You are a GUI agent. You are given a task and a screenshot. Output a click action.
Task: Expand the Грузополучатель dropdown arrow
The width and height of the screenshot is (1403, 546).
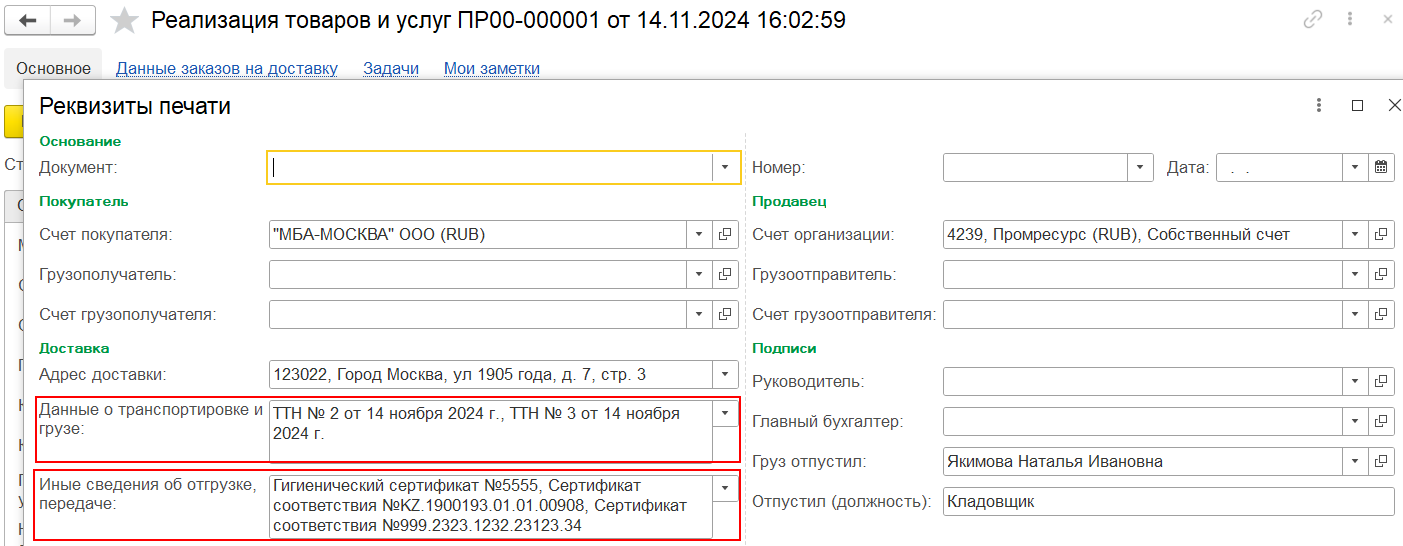click(700, 275)
